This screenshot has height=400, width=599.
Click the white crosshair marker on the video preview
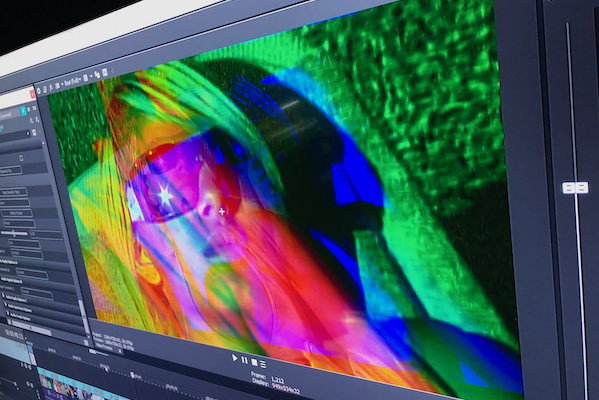pyautogui.click(x=222, y=211)
